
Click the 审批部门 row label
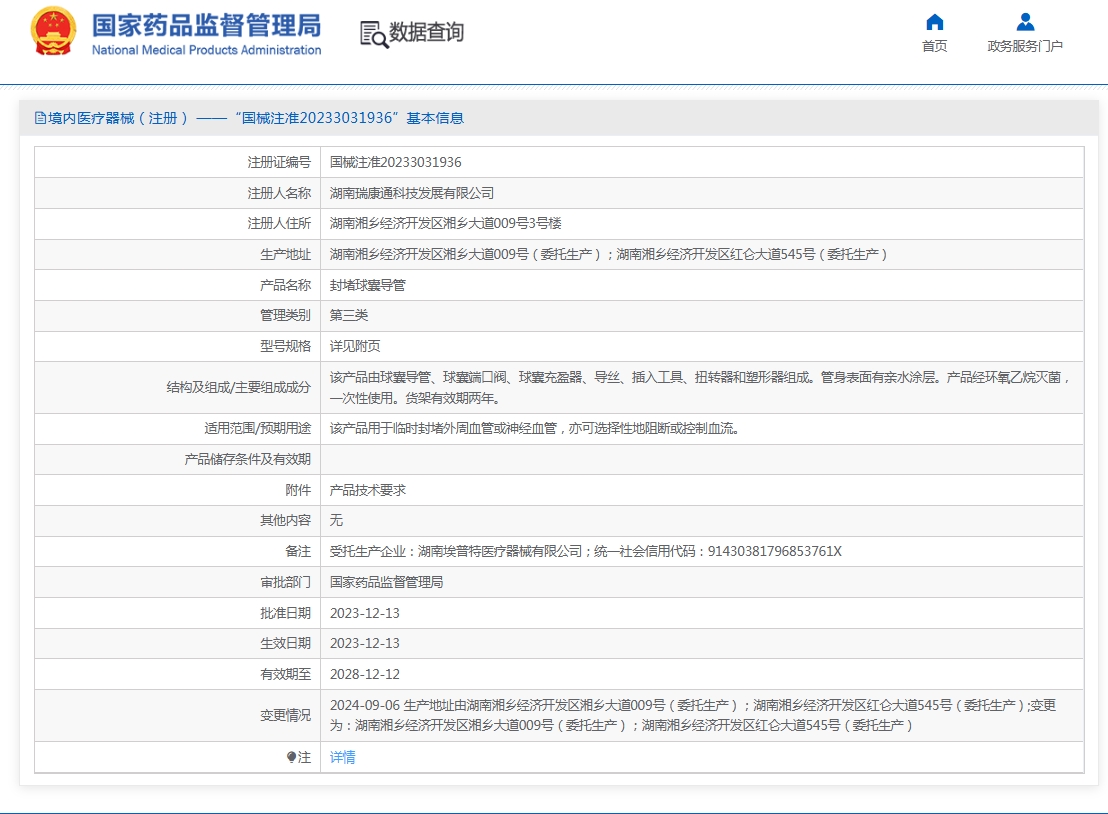tap(285, 582)
